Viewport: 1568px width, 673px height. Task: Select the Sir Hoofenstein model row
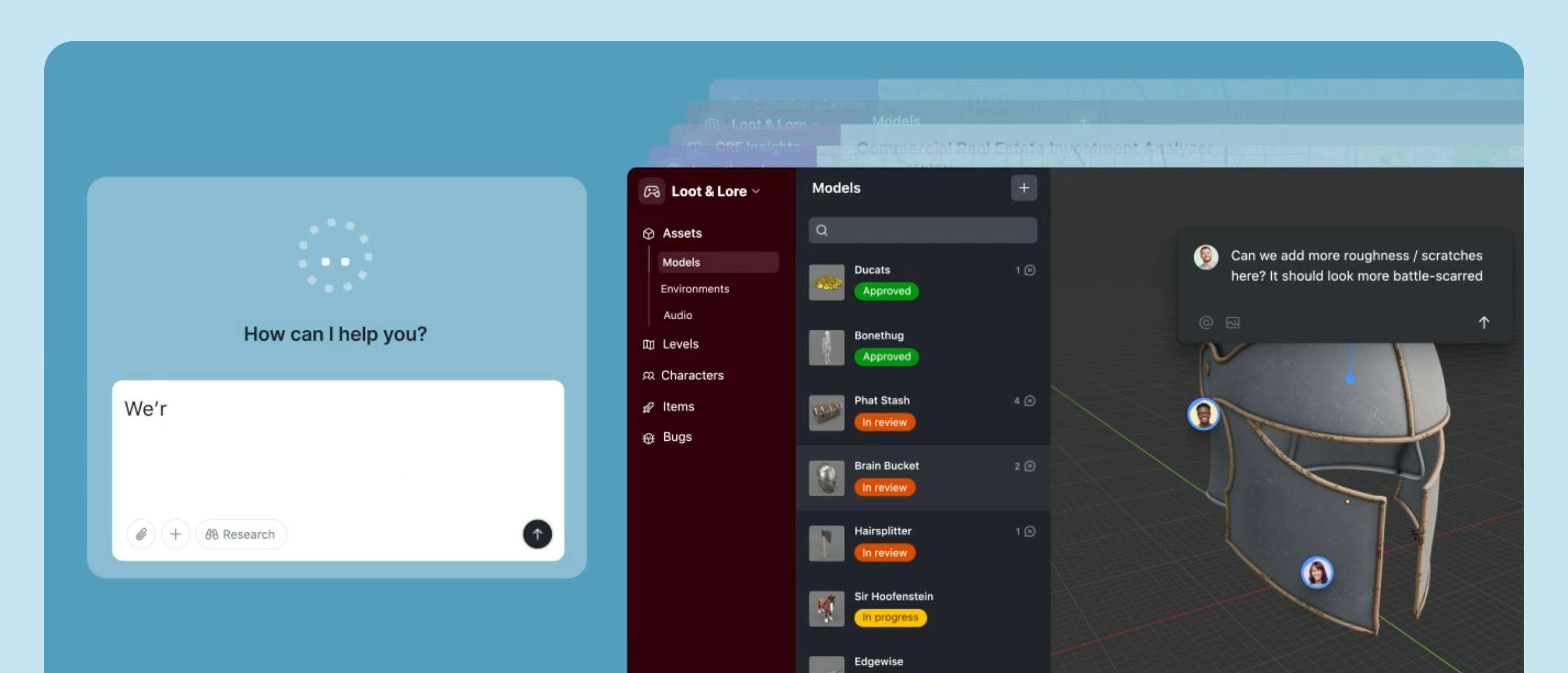coord(923,609)
